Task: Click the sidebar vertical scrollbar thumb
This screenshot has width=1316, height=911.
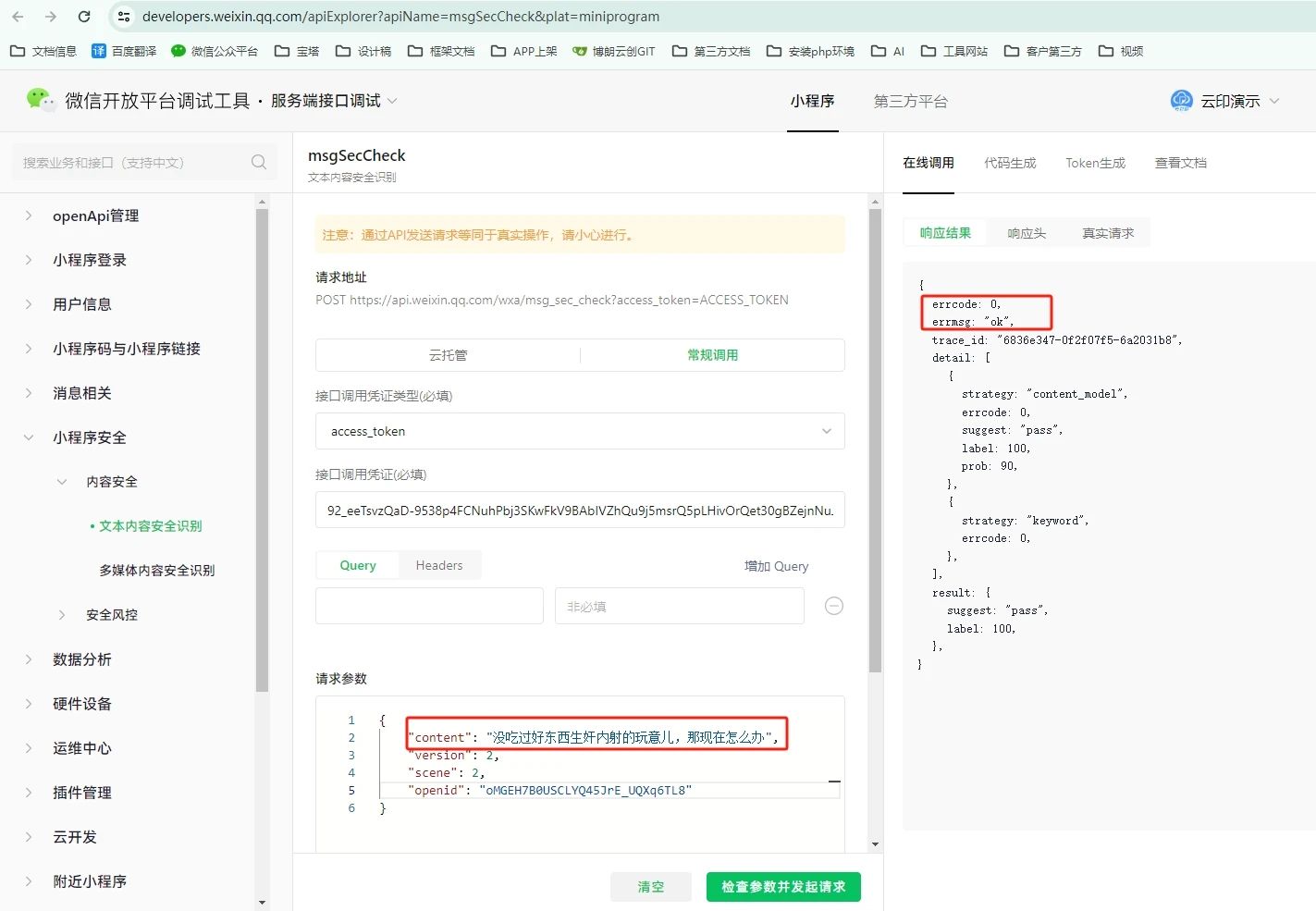Action: (x=262, y=450)
